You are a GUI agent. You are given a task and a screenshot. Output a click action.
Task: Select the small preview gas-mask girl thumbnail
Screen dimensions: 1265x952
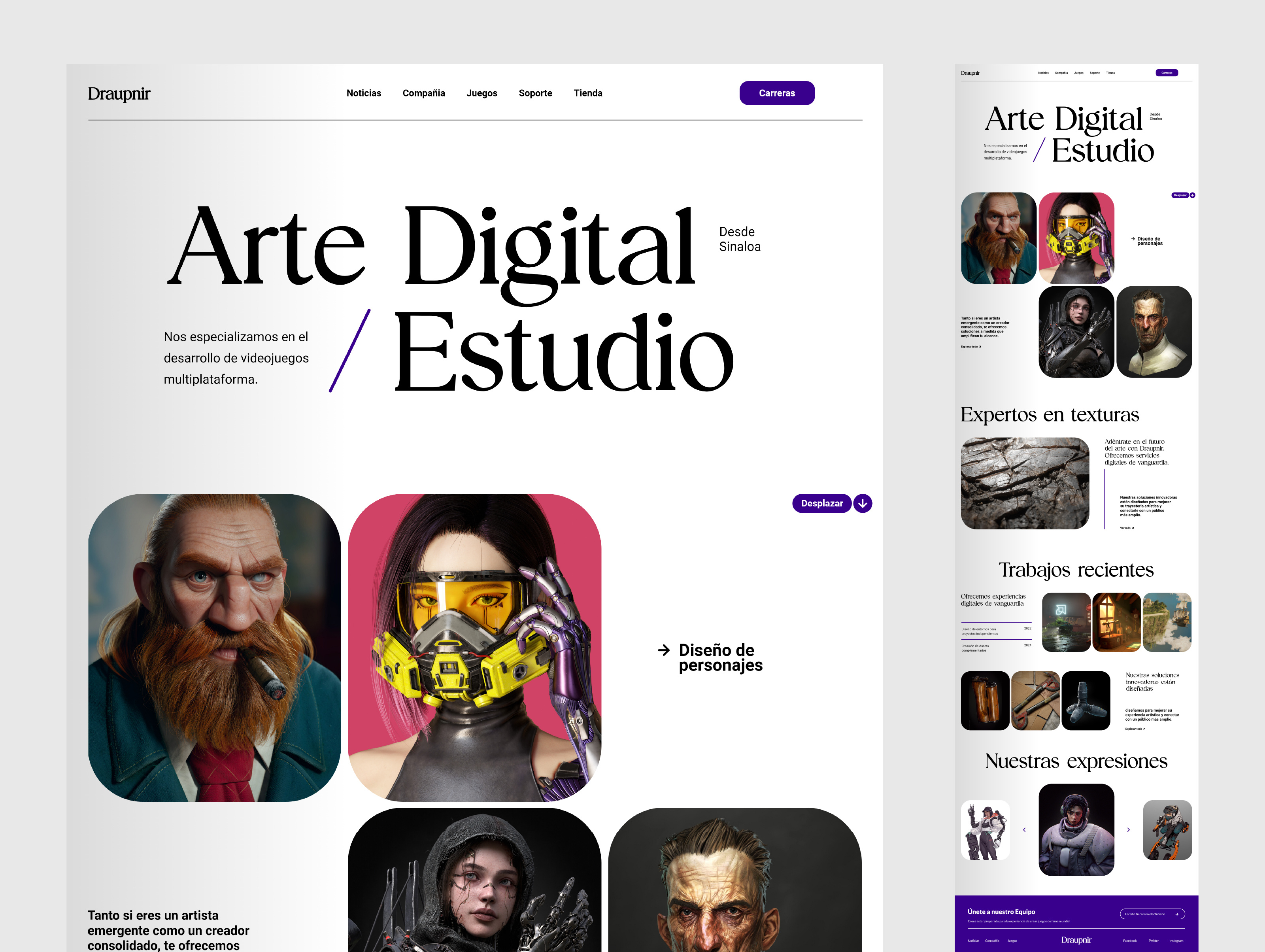click(1076, 238)
